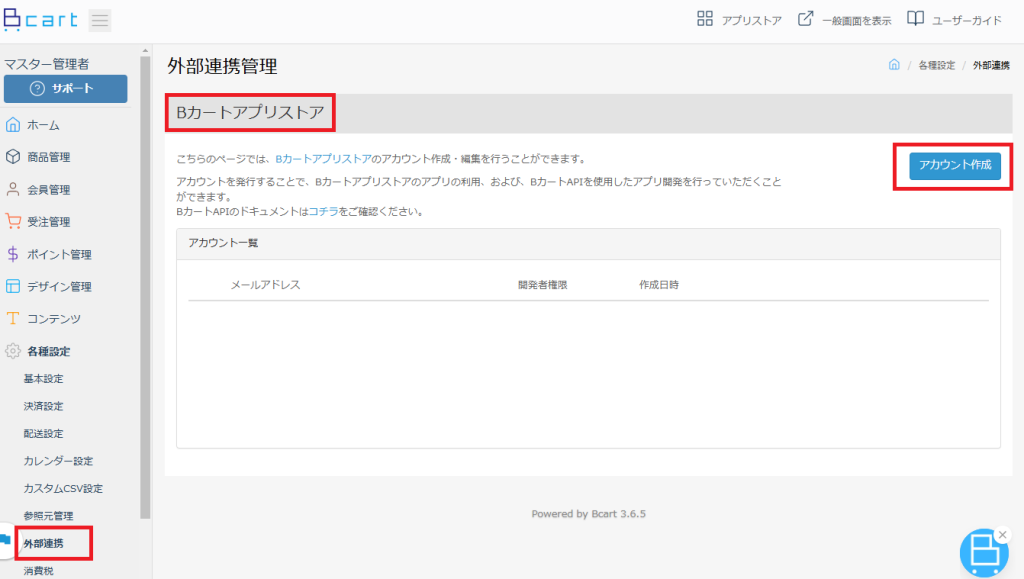Click the 商品管理 box icon
The image size is (1024, 579).
(x=12, y=157)
